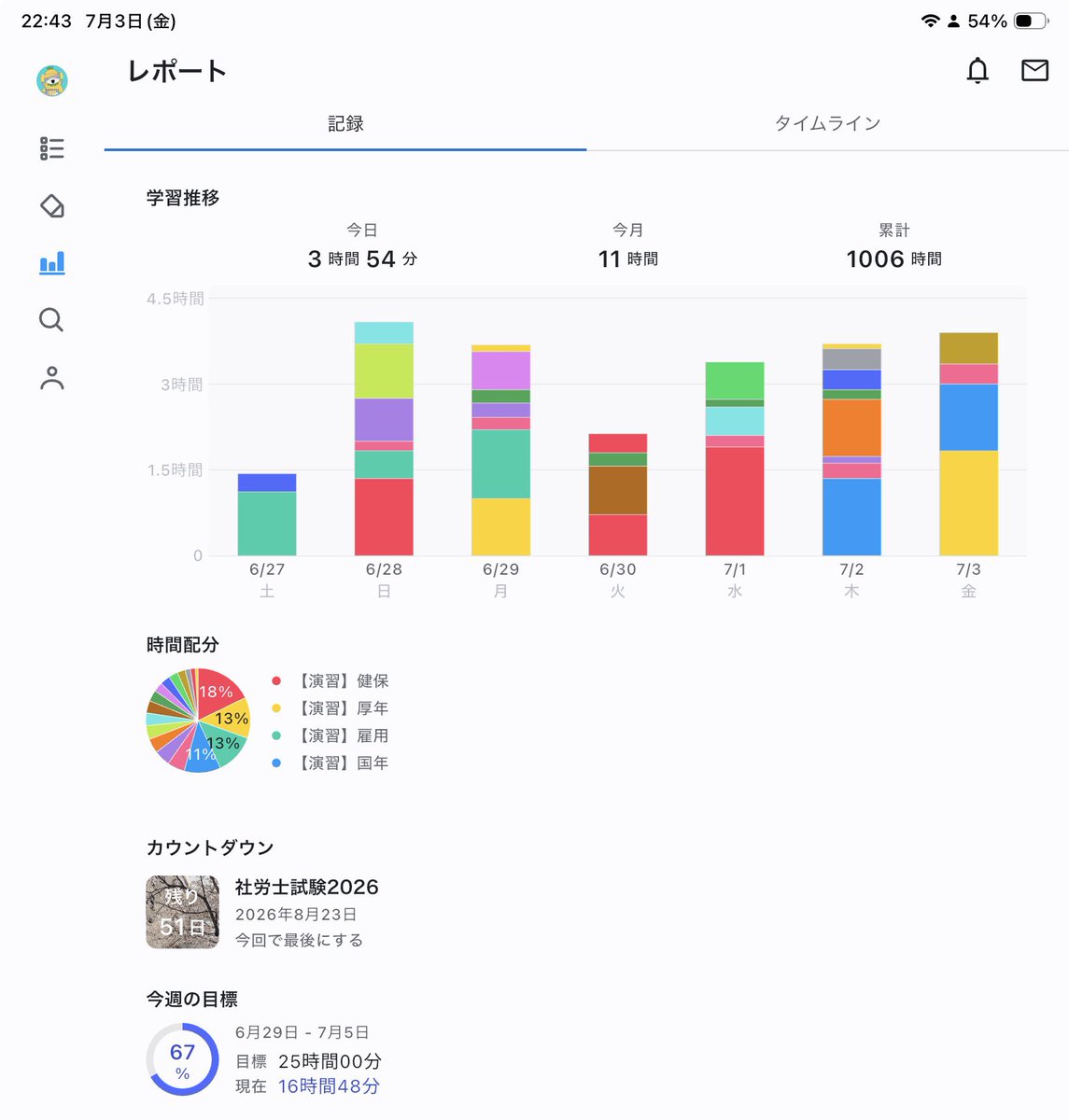Image resolution: width=1069 pixels, height=1120 pixels.
Task: Tap the 22:43 clock in status bar
Action: click(x=47, y=21)
